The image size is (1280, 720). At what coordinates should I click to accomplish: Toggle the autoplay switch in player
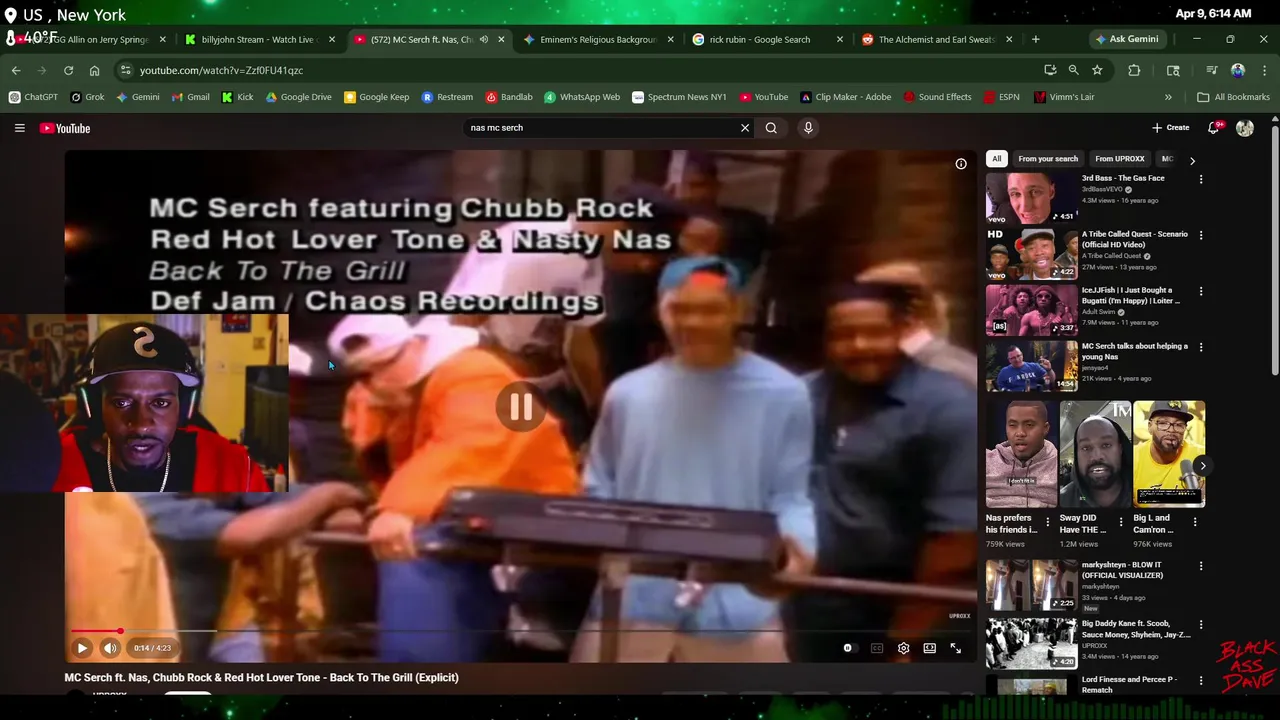click(x=848, y=648)
